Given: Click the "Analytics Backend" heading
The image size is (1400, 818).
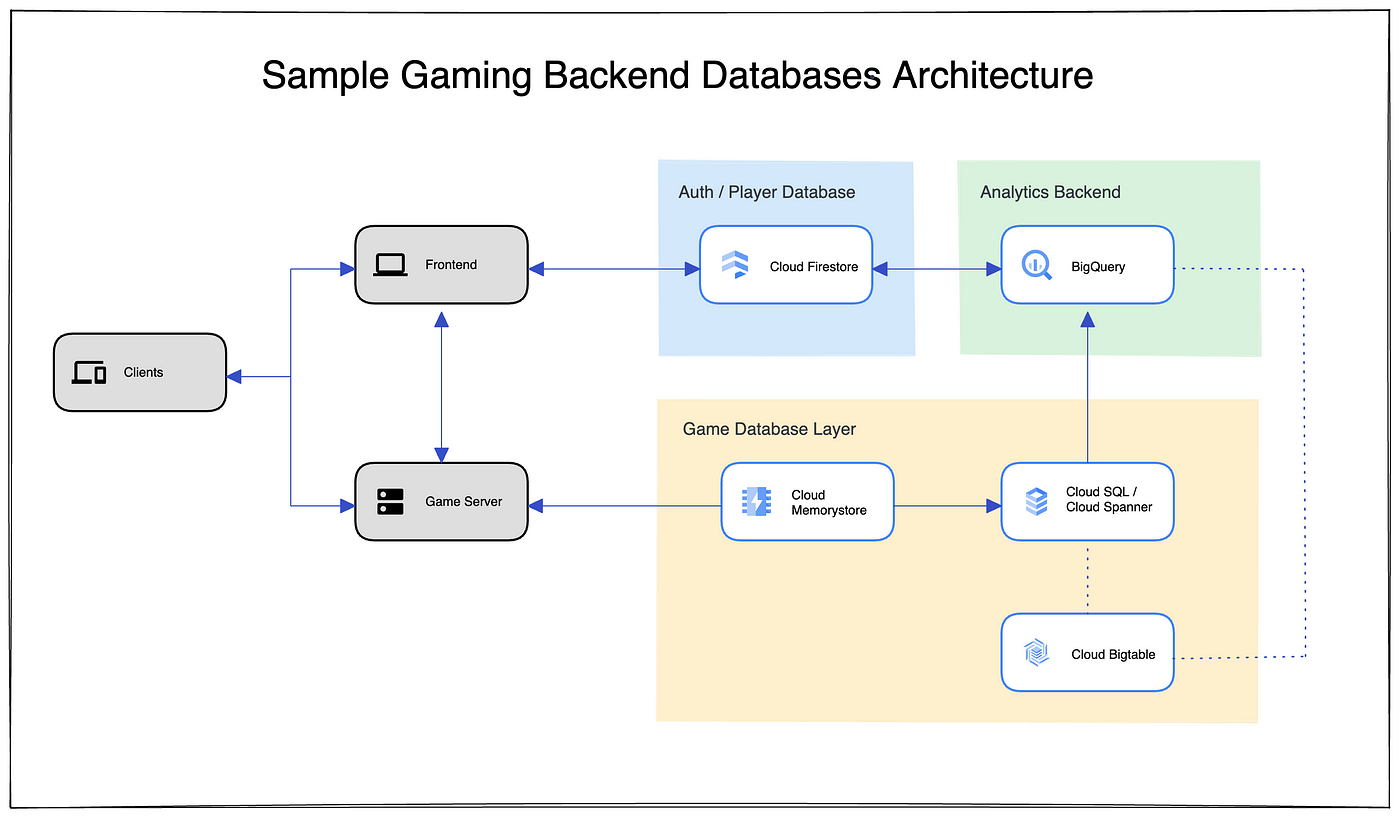Looking at the screenshot, I should pos(1050,192).
